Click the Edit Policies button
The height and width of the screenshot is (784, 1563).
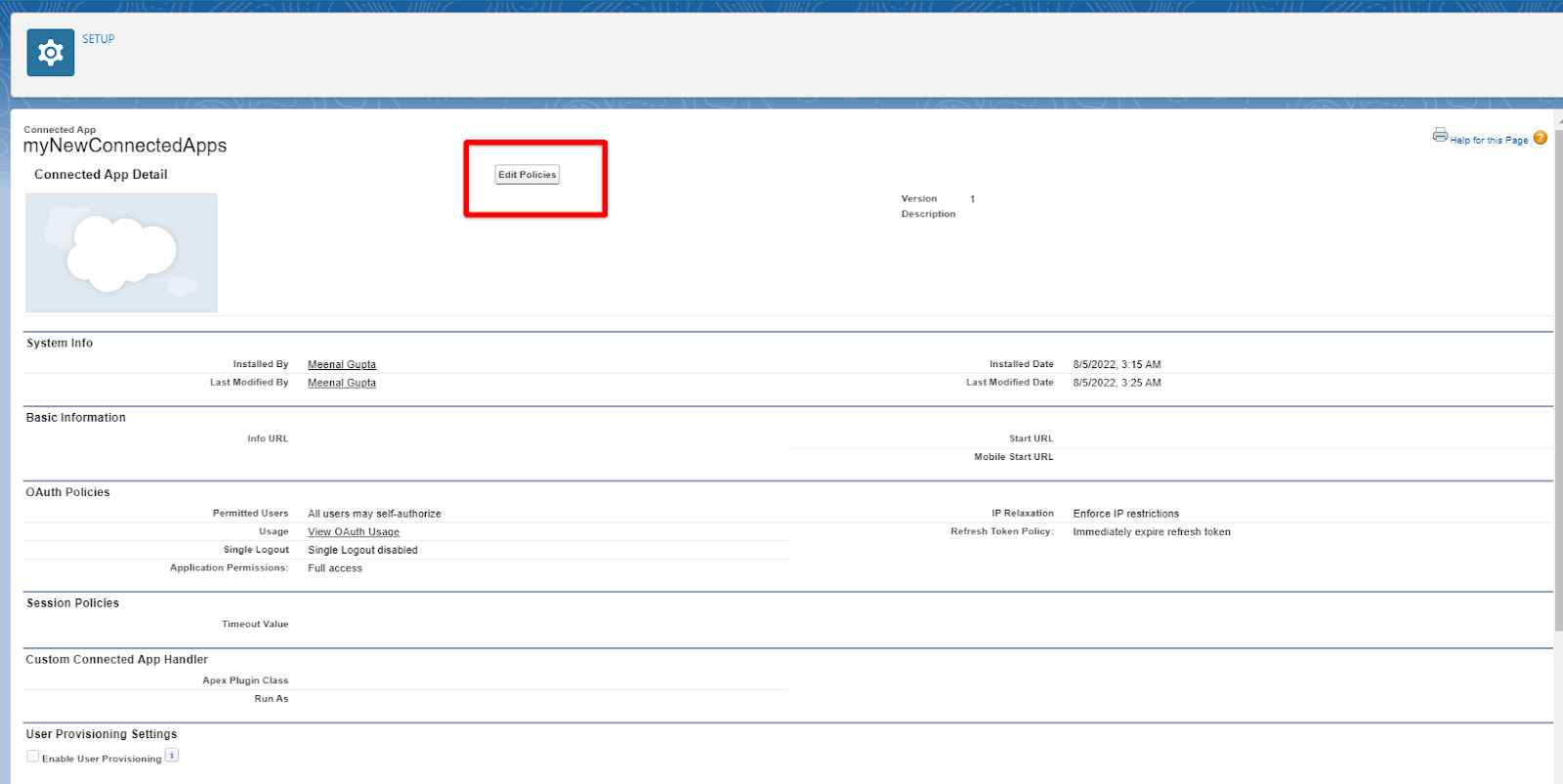[x=528, y=175]
